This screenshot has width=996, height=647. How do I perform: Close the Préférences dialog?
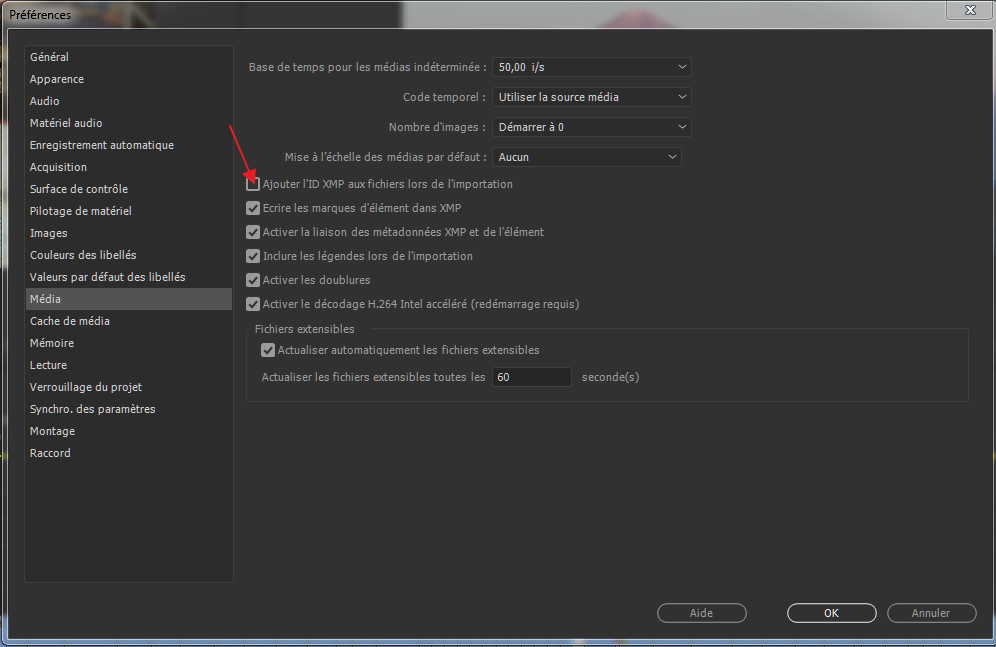pos(970,10)
